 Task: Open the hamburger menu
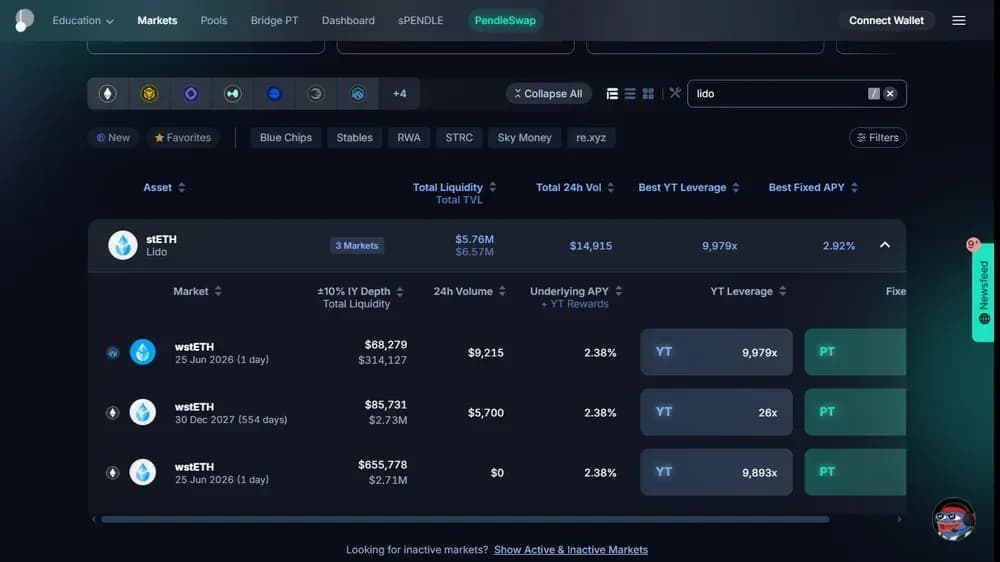[959, 20]
